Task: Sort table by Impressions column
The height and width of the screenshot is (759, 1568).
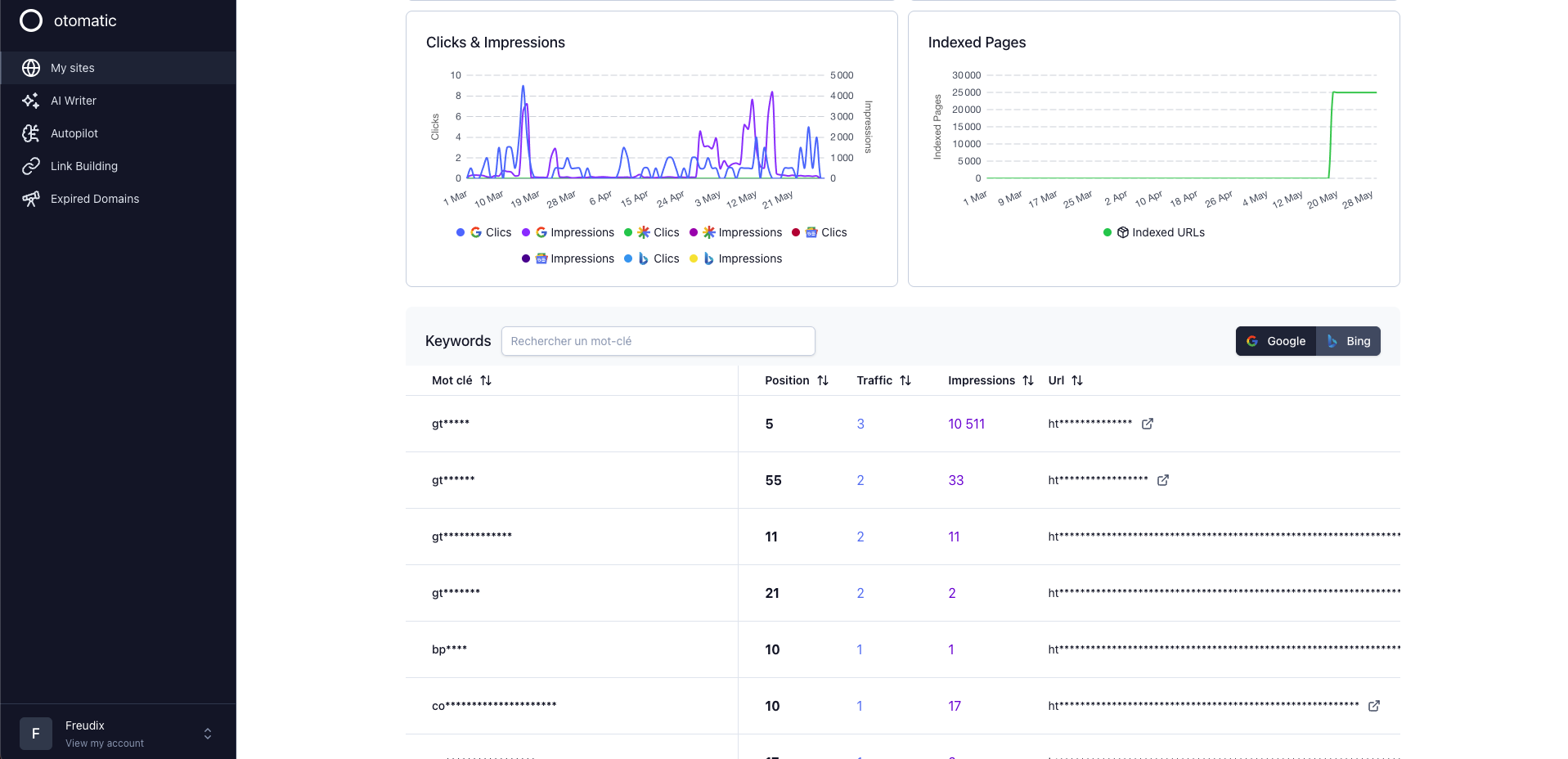Action: (1028, 380)
